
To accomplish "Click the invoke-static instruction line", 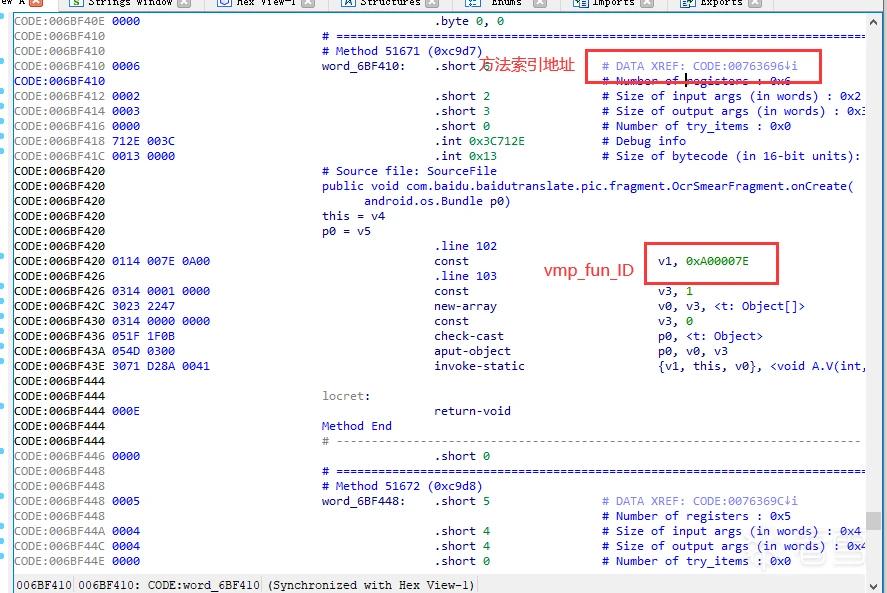I will pyautogui.click(x=479, y=366).
